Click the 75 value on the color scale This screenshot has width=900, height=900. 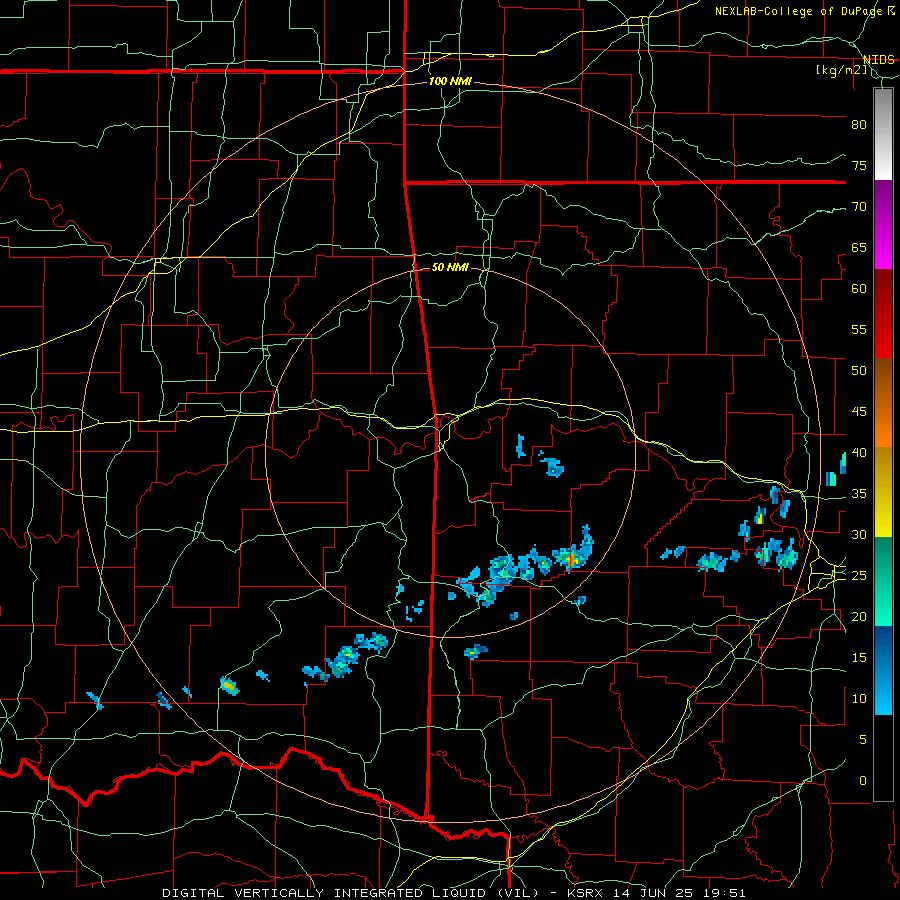859,166
